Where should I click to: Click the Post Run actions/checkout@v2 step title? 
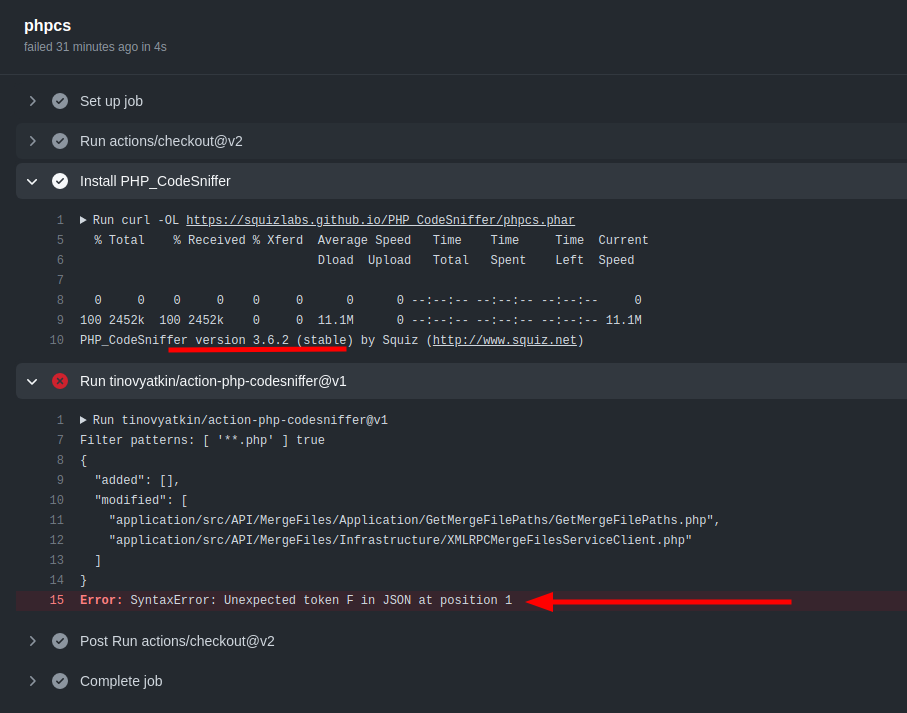[x=177, y=641]
